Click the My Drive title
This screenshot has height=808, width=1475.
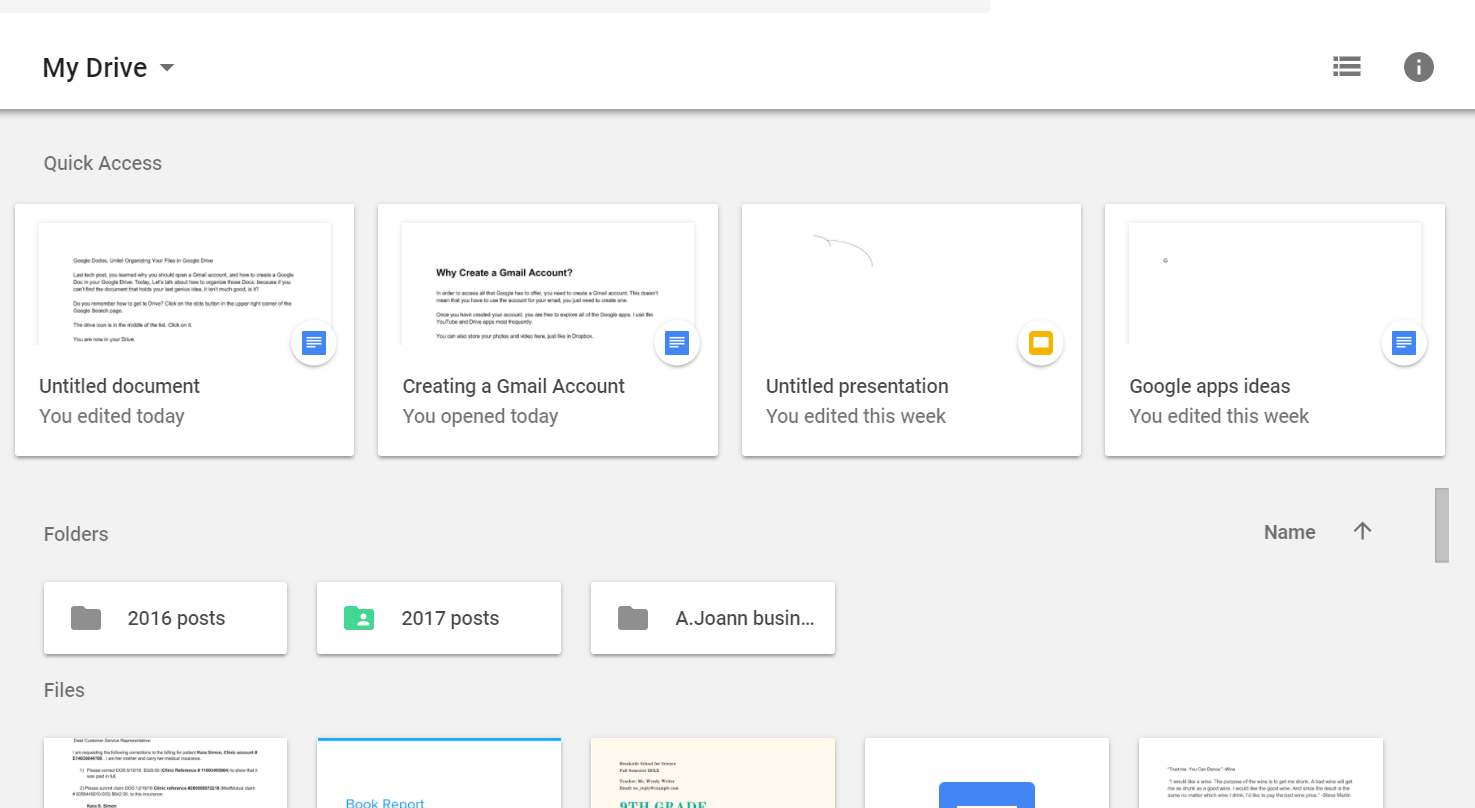(x=94, y=67)
